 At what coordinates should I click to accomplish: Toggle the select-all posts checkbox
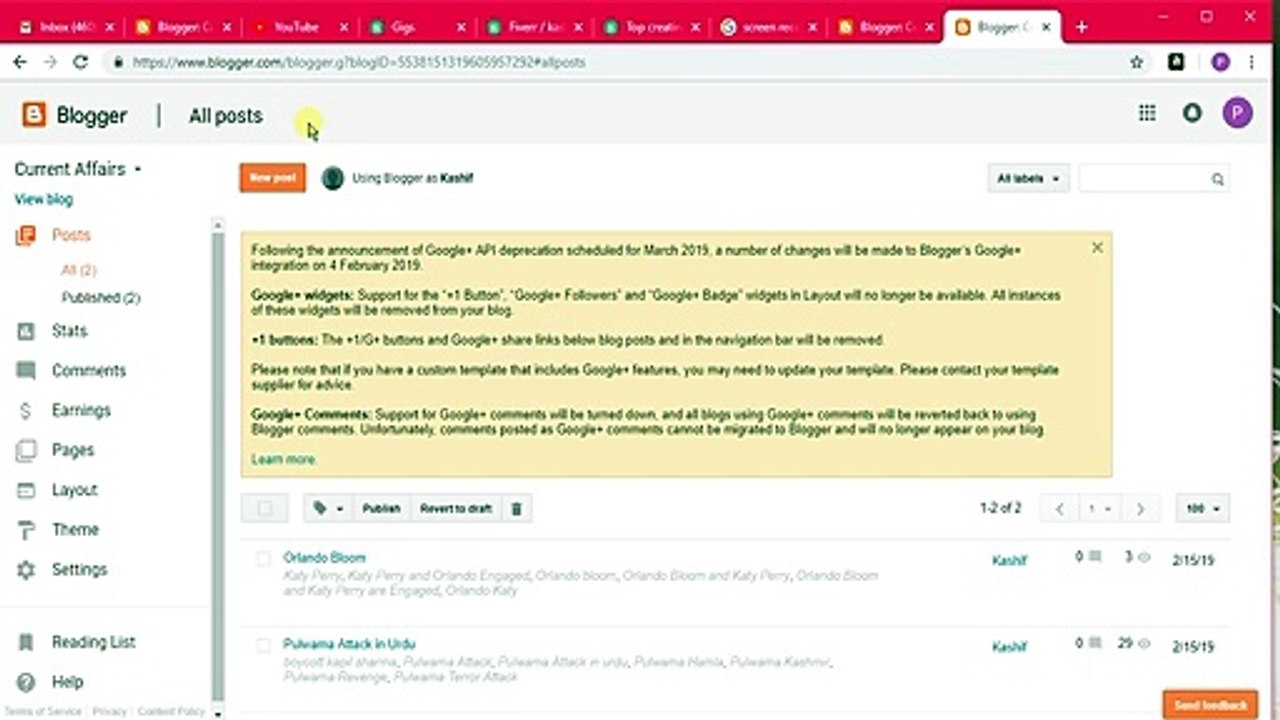click(x=265, y=509)
